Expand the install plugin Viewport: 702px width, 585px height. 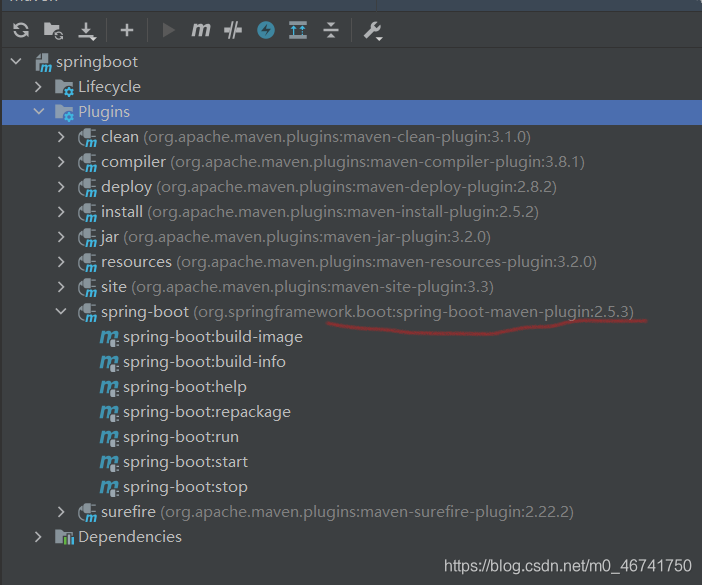pyautogui.click(x=61, y=212)
